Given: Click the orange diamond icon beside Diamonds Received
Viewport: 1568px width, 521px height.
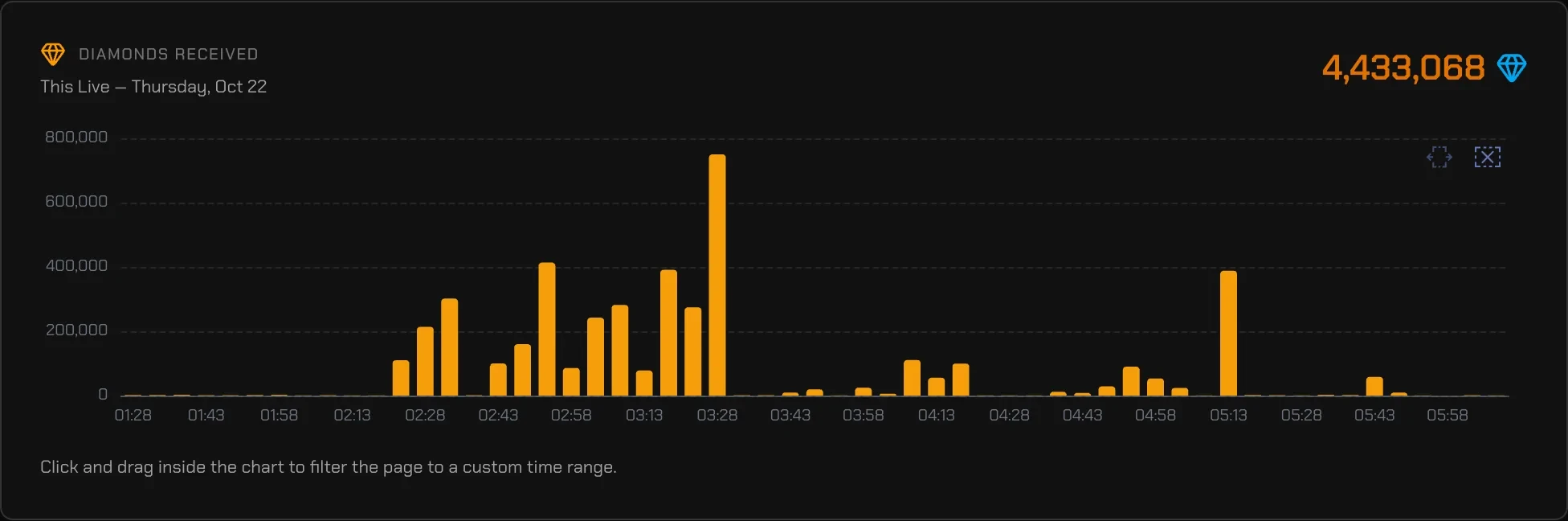Looking at the screenshot, I should point(53,54).
